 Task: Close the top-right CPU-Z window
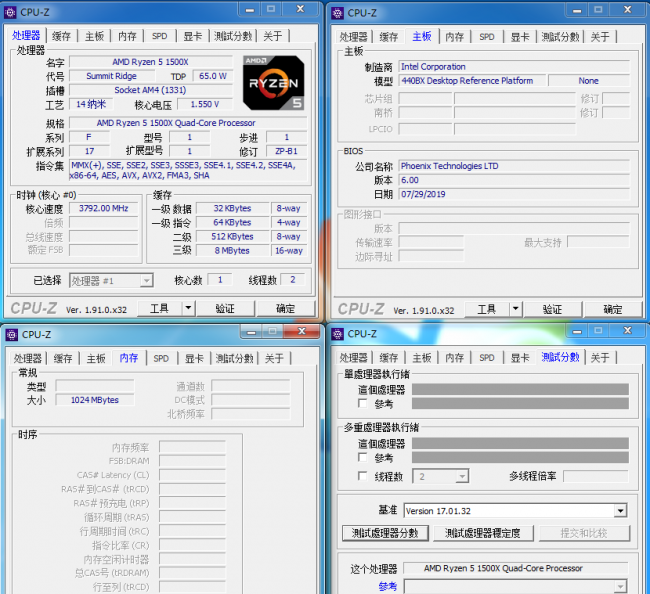pyautogui.click(x=628, y=9)
